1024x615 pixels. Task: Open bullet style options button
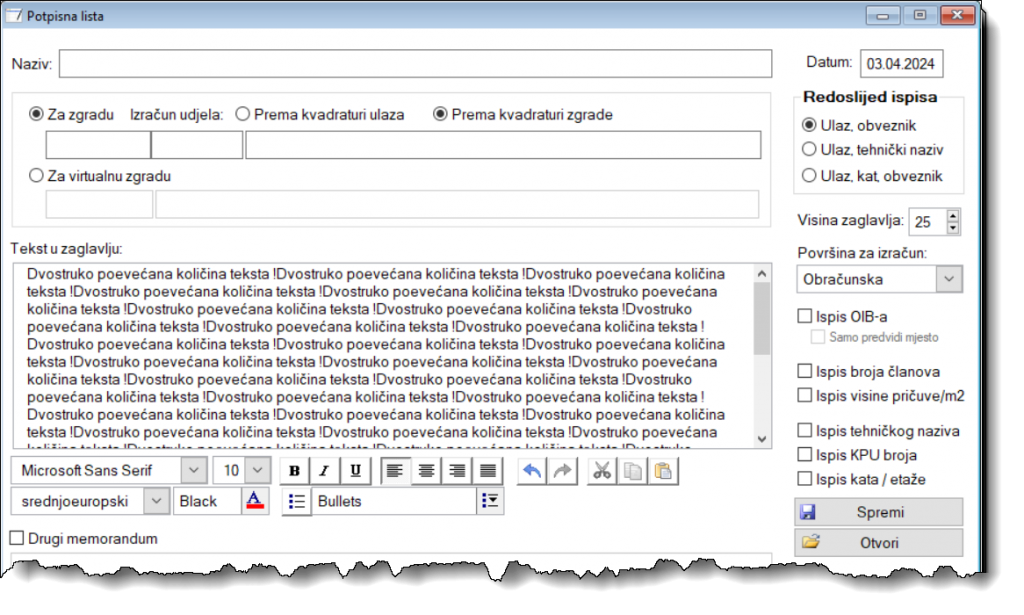490,501
